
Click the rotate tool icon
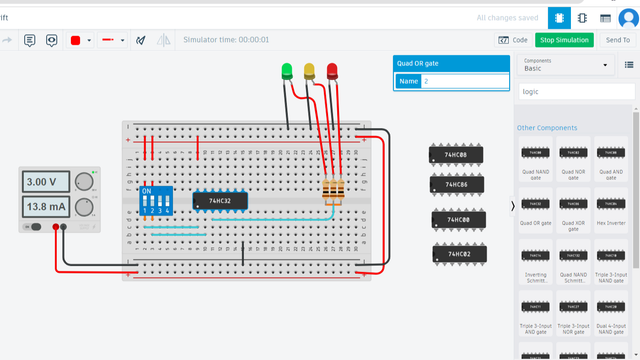tap(141, 40)
